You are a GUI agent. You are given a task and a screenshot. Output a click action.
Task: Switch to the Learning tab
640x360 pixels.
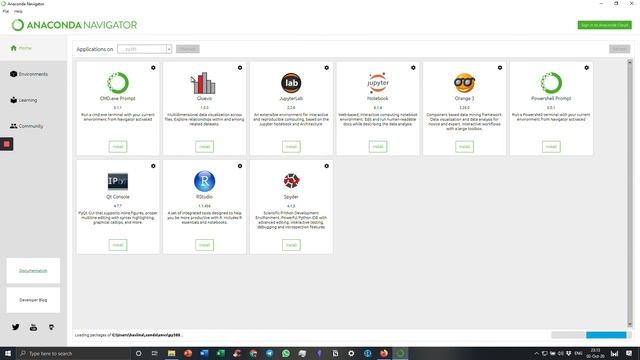[33, 100]
